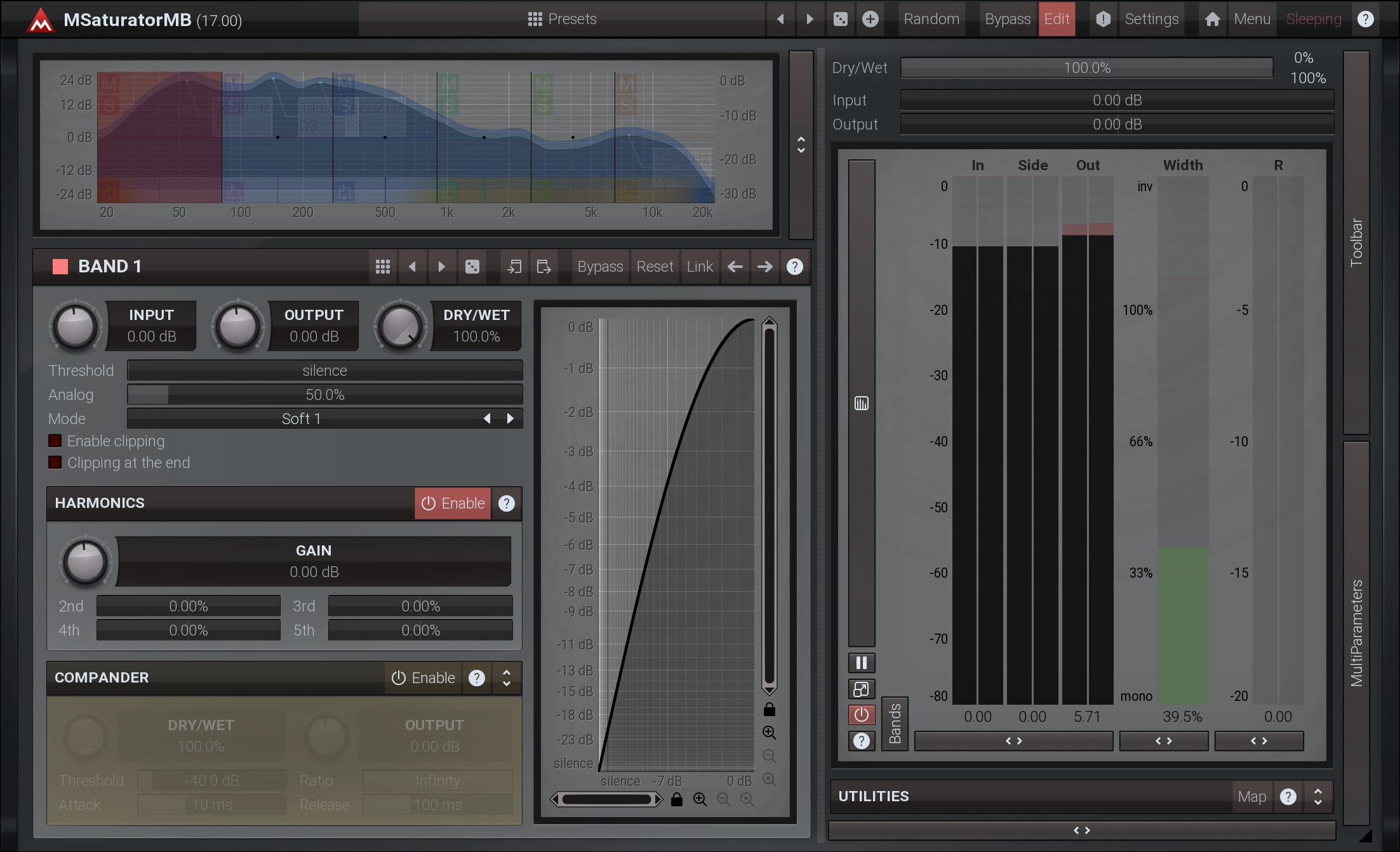
Task: Enable the Compander section
Action: [x=423, y=678]
